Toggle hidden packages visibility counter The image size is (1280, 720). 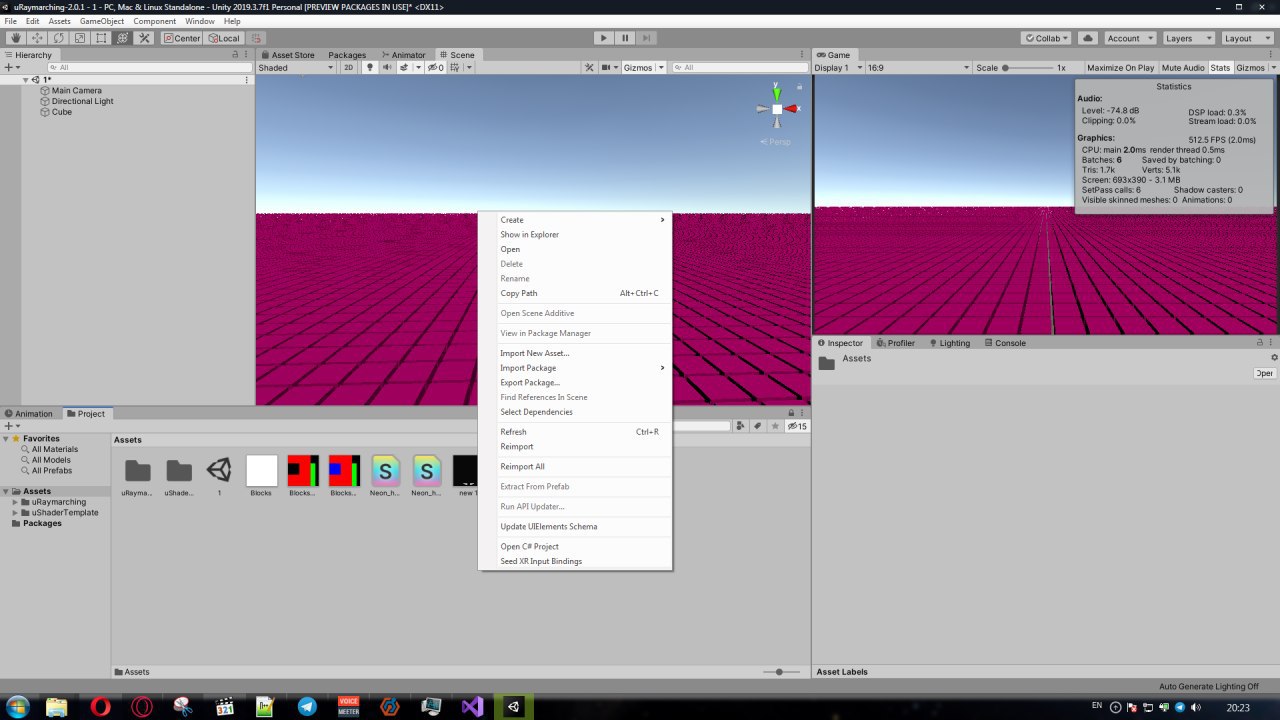[x=797, y=426]
